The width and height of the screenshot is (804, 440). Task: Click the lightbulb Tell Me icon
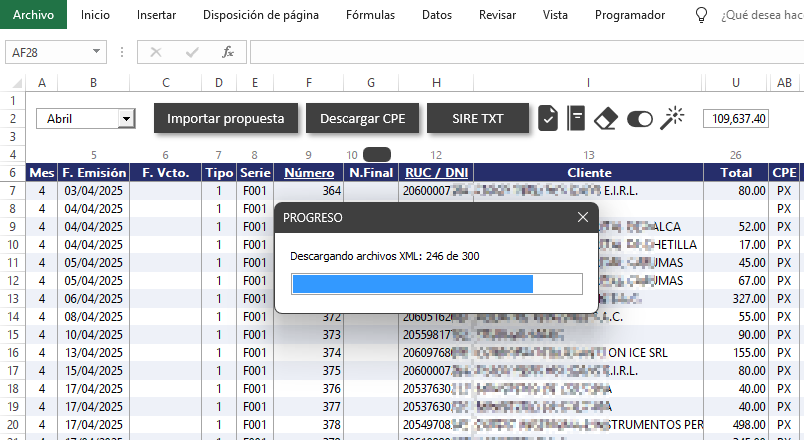pyautogui.click(x=701, y=15)
